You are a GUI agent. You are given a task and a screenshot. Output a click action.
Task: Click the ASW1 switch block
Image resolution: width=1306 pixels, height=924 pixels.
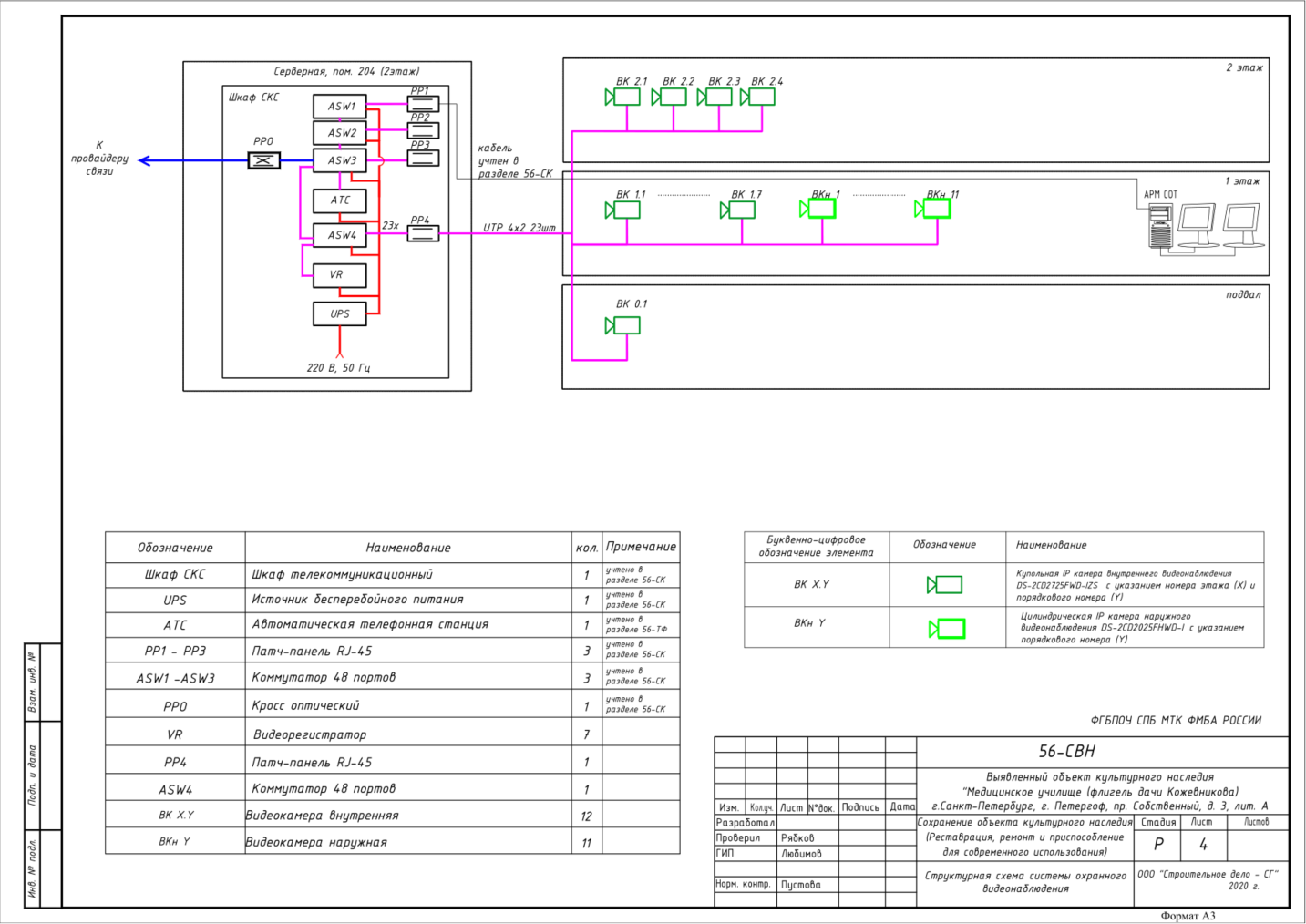[340, 107]
